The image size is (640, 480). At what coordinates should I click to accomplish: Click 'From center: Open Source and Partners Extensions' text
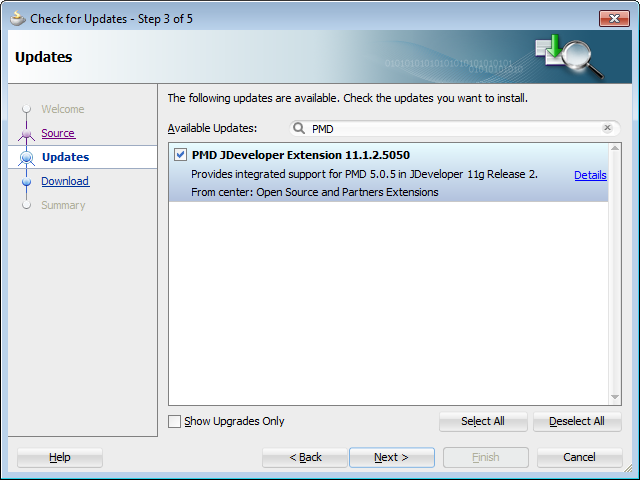coord(315,192)
